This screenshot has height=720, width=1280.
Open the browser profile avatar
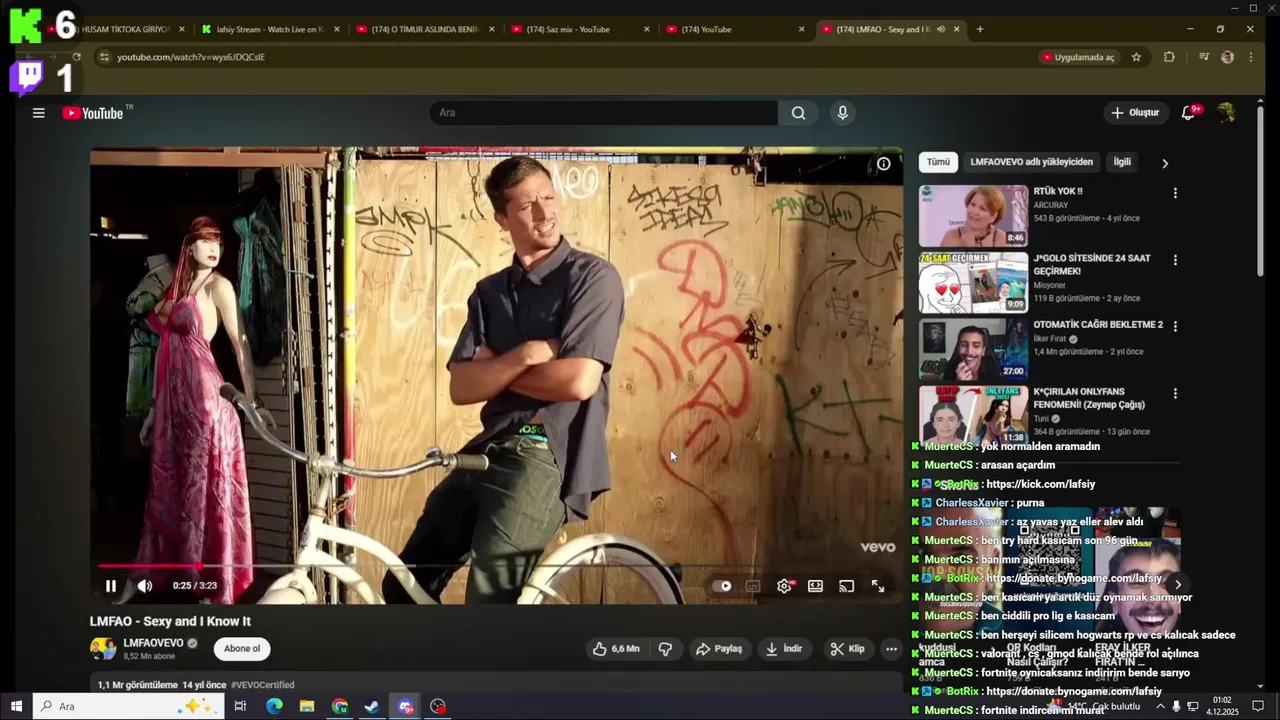pyautogui.click(x=1227, y=57)
